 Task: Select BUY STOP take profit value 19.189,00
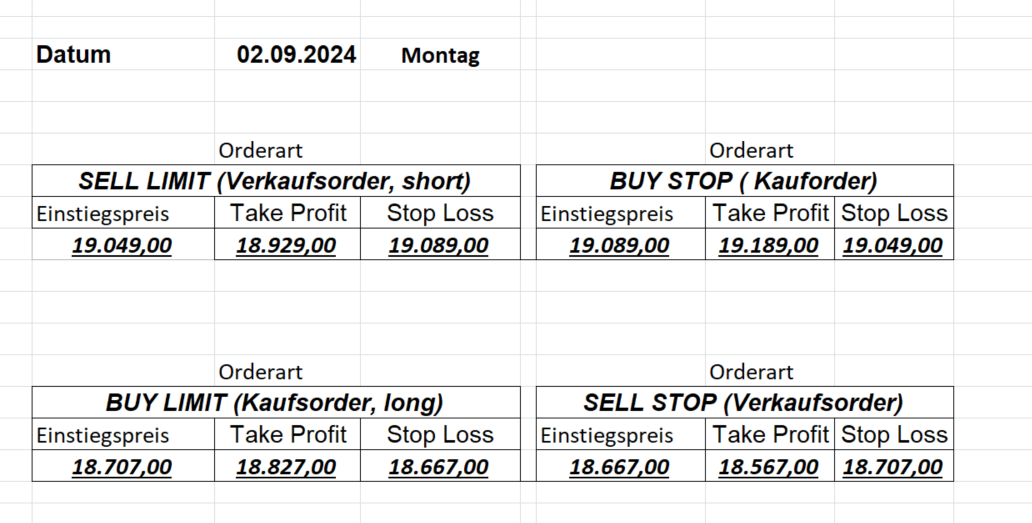point(769,245)
